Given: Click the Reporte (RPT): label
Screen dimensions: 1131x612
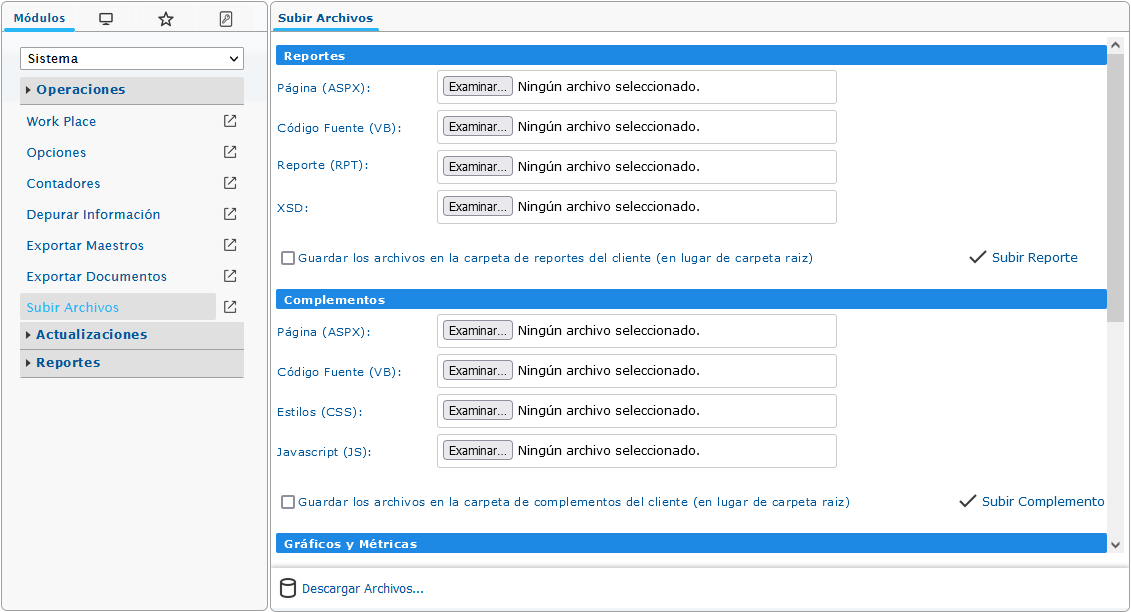Looking at the screenshot, I should click(x=322, y=165).
